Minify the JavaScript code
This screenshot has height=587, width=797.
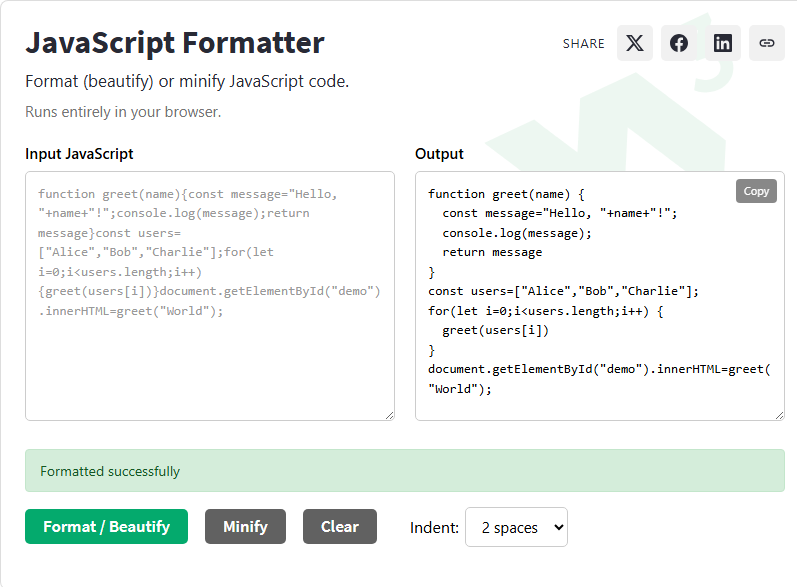pyautogui.click(x=245, y=527)
